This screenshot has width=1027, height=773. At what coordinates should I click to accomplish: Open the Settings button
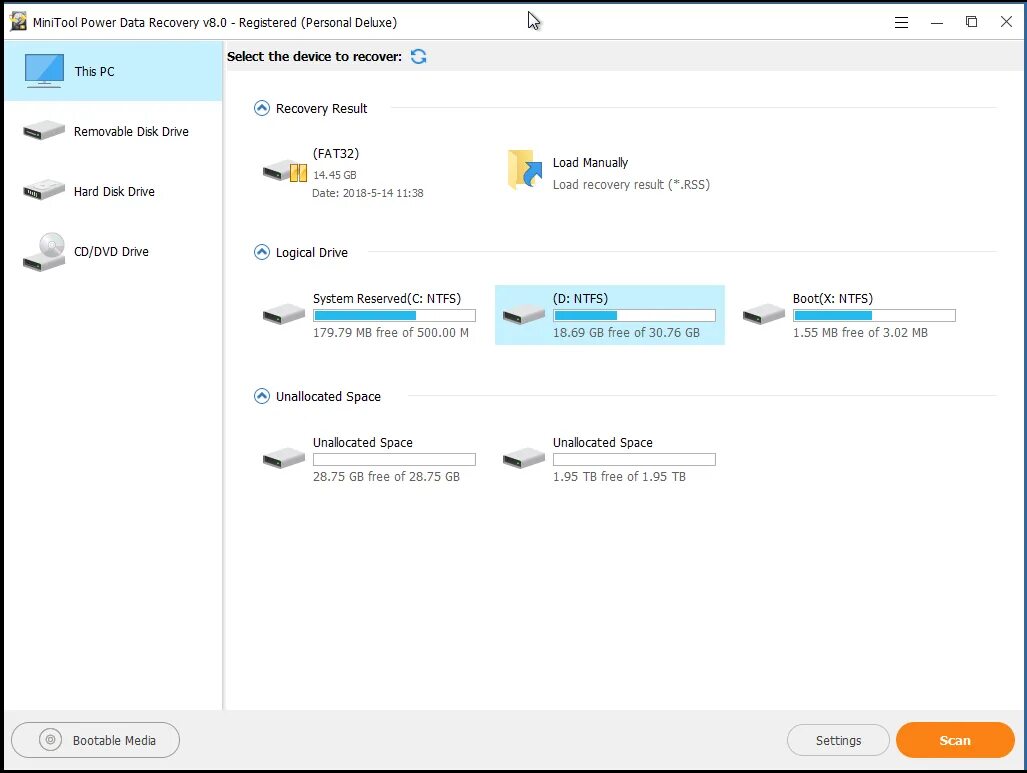click(x=838, y=740)
